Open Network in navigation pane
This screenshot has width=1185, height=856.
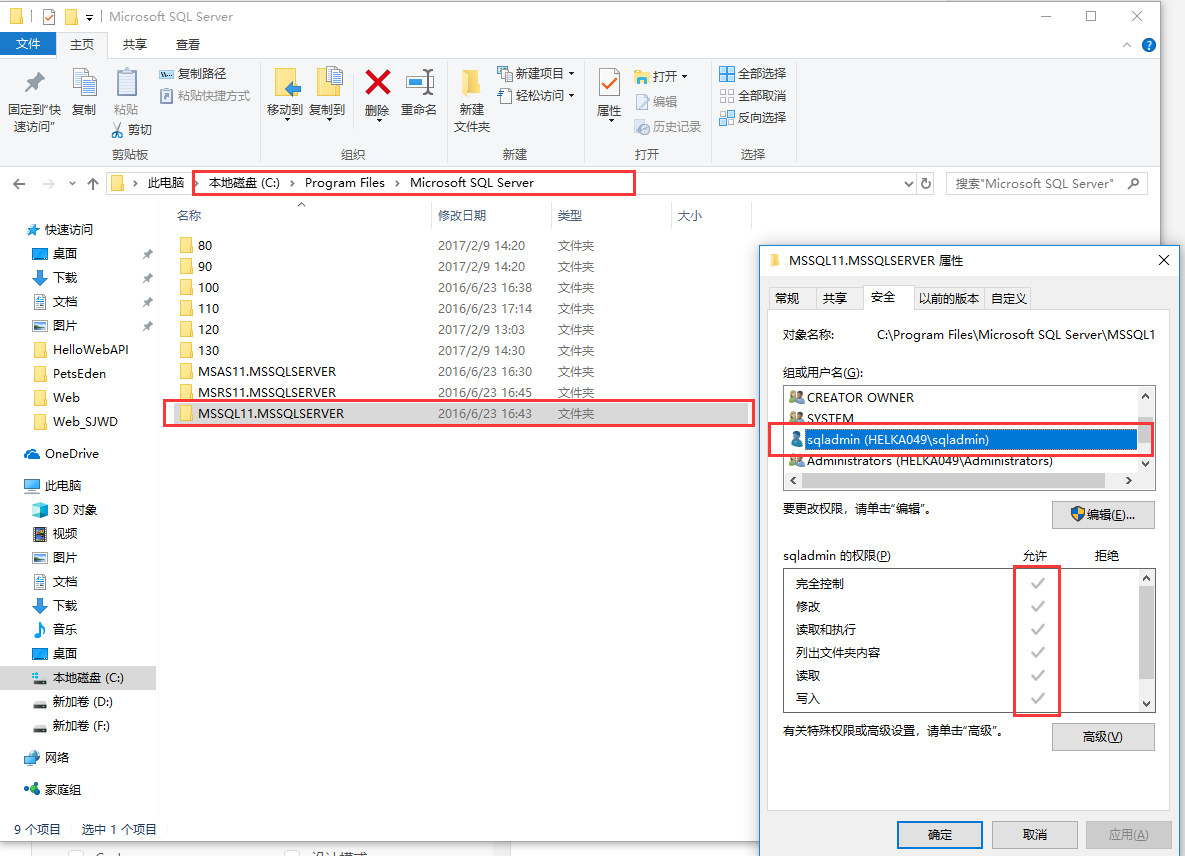[47, 758]
